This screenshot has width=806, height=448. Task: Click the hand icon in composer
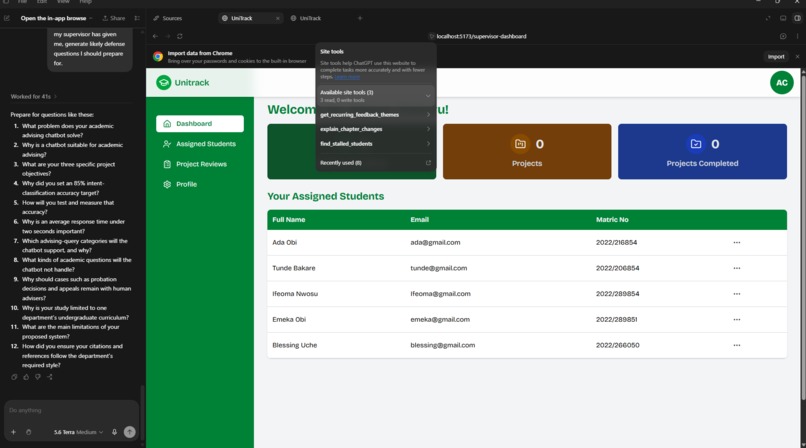(29, 432)
